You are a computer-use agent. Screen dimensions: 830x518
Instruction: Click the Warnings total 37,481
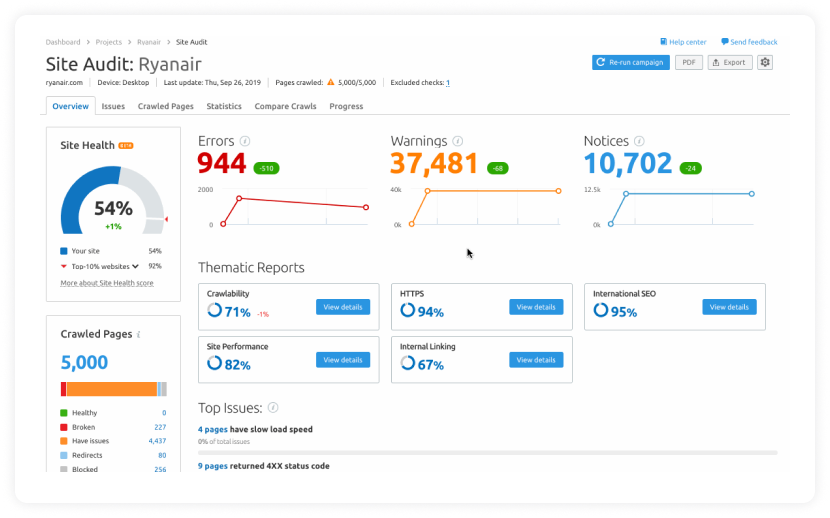[434, 163]
